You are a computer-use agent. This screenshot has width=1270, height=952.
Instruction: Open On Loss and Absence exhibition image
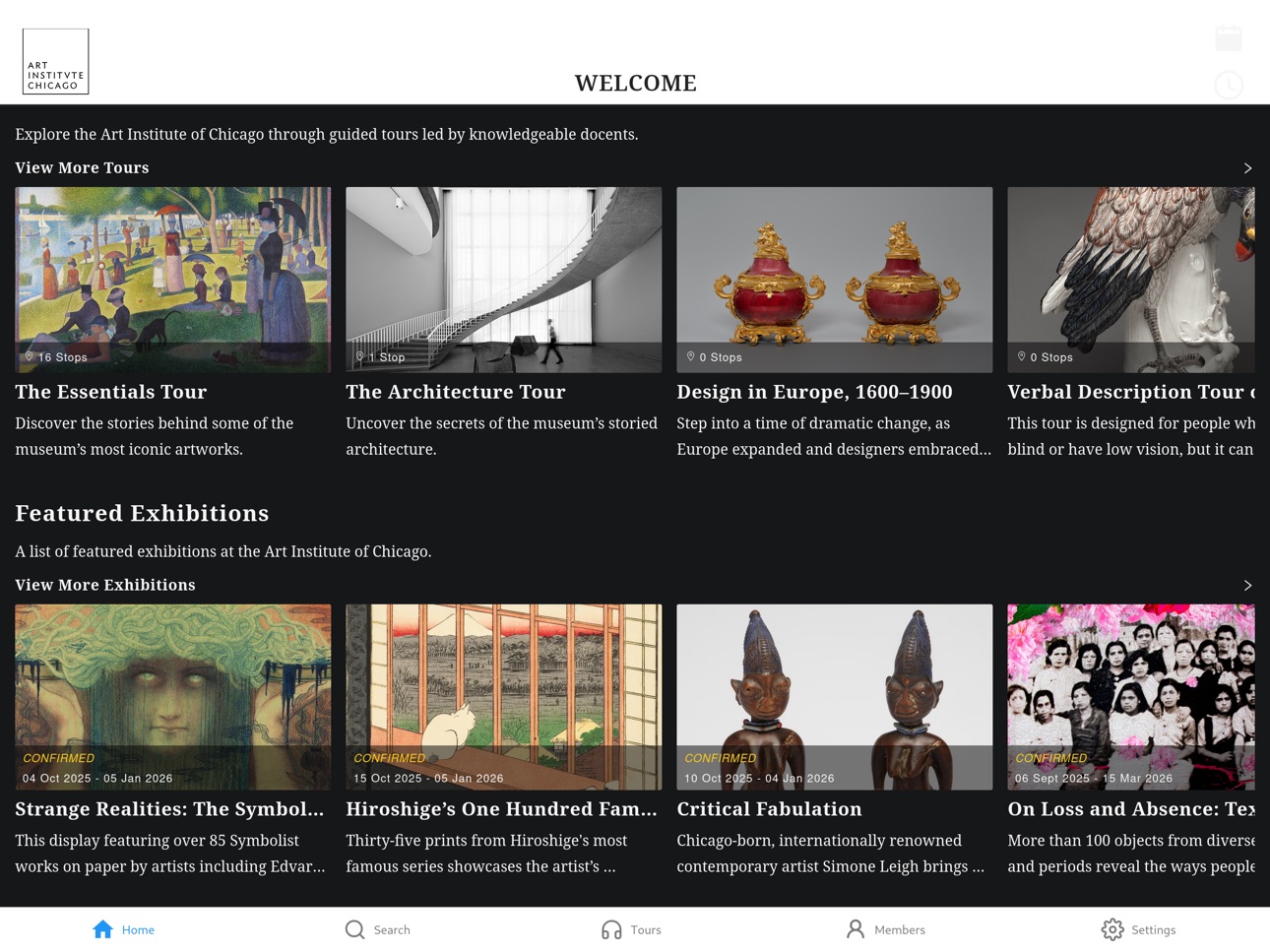(1131, 697)
